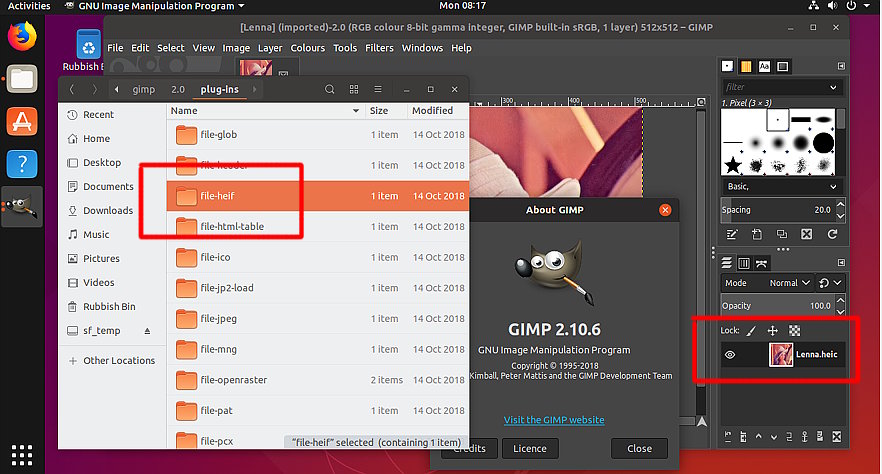Image resolution: width=882 pixels, height=474 pixels.
Task: Open the Layers dock configuration menu arrow
Action: tap(842, 263)
